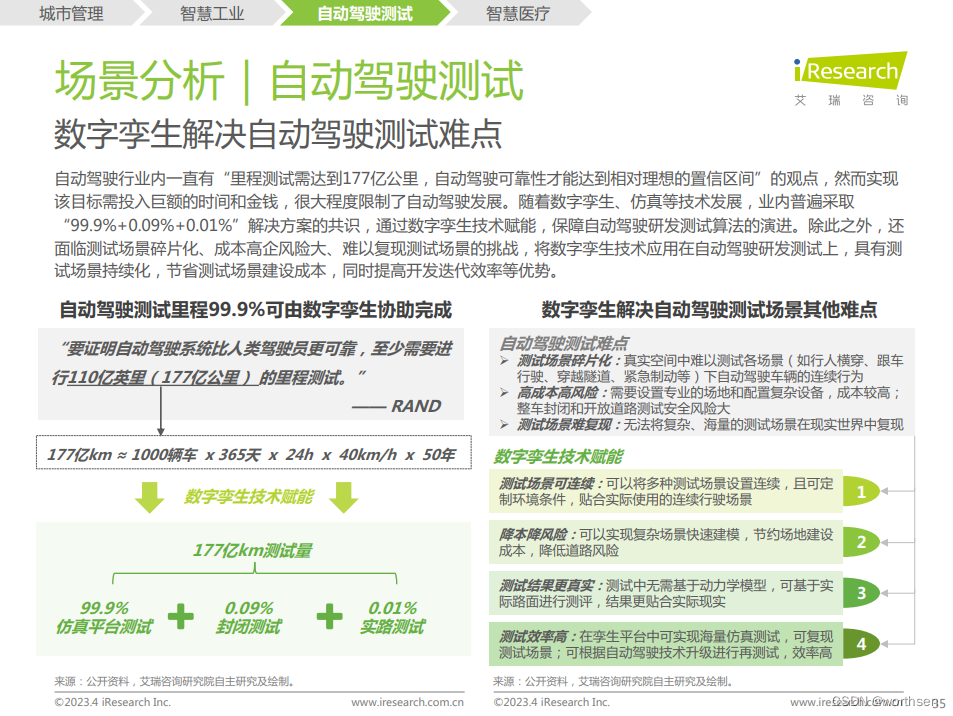Click the 177亿km测试量 label
The height and width of the screenshot is (716, 953).
253,551
